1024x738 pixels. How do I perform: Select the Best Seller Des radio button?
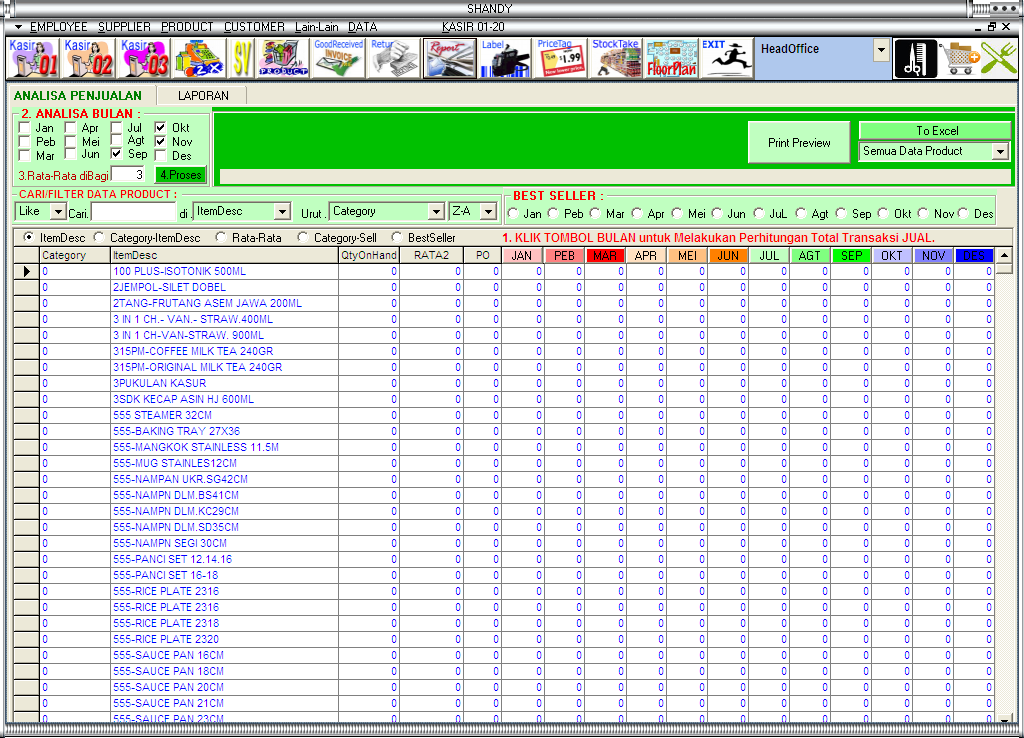963,213
